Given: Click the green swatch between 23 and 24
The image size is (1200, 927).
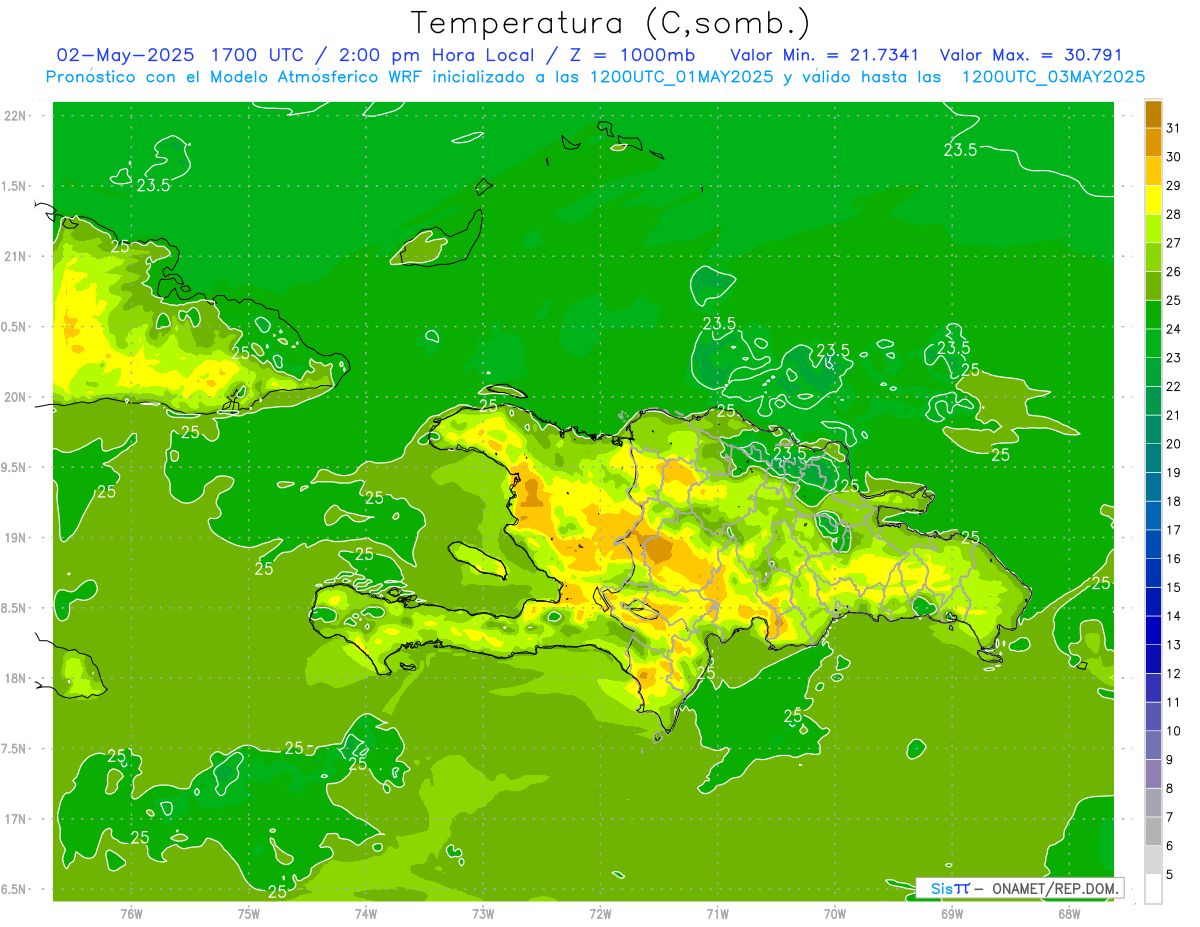Looking at the screenshot, I should tap(1153, 343).
